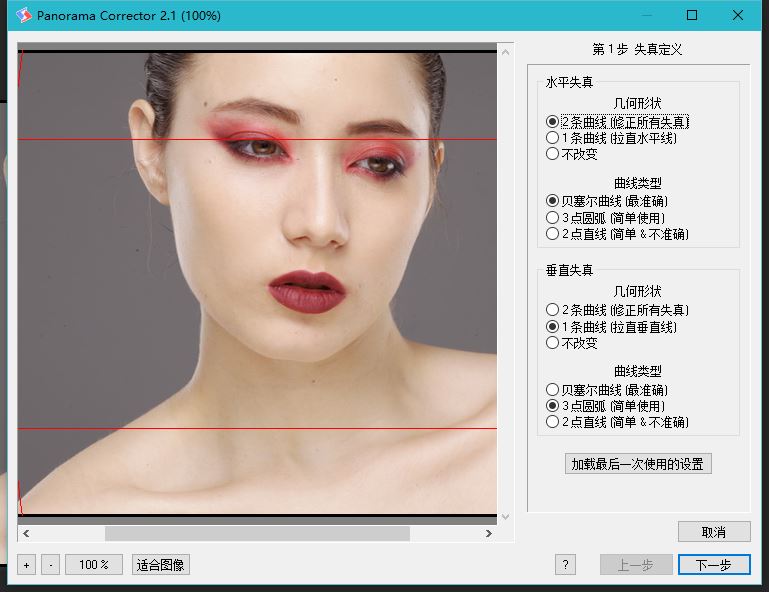Click the disabled 上一步 button
769x592 pixels.
(636, 565)
